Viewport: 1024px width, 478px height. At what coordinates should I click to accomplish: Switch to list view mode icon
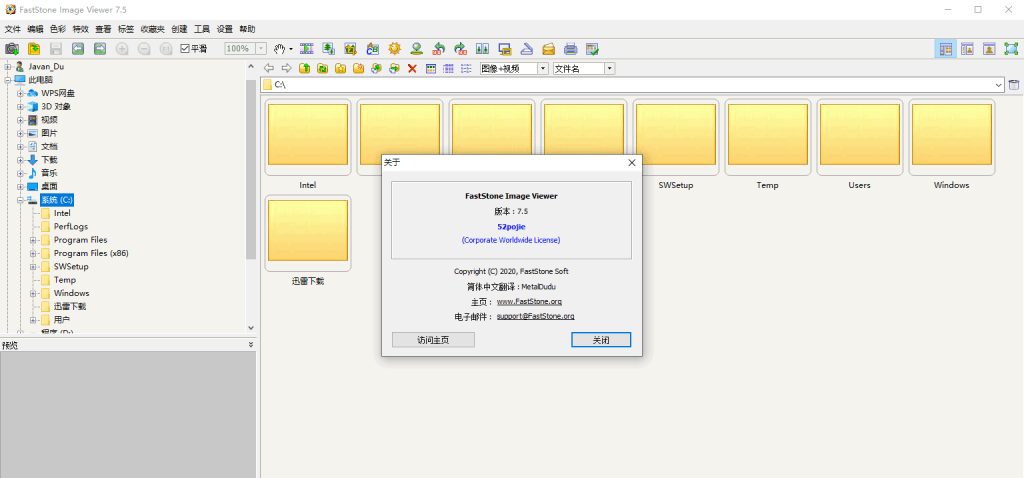tap(466, 68)
